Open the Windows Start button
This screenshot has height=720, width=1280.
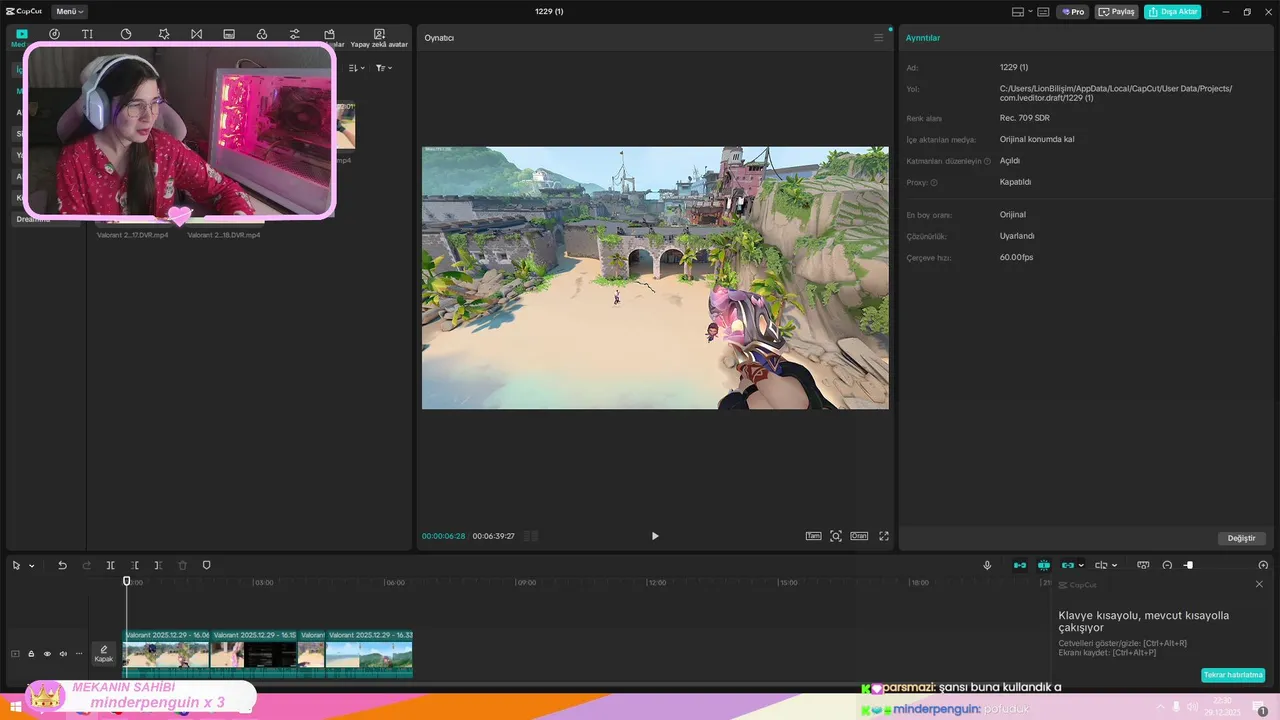pos(15,708)
